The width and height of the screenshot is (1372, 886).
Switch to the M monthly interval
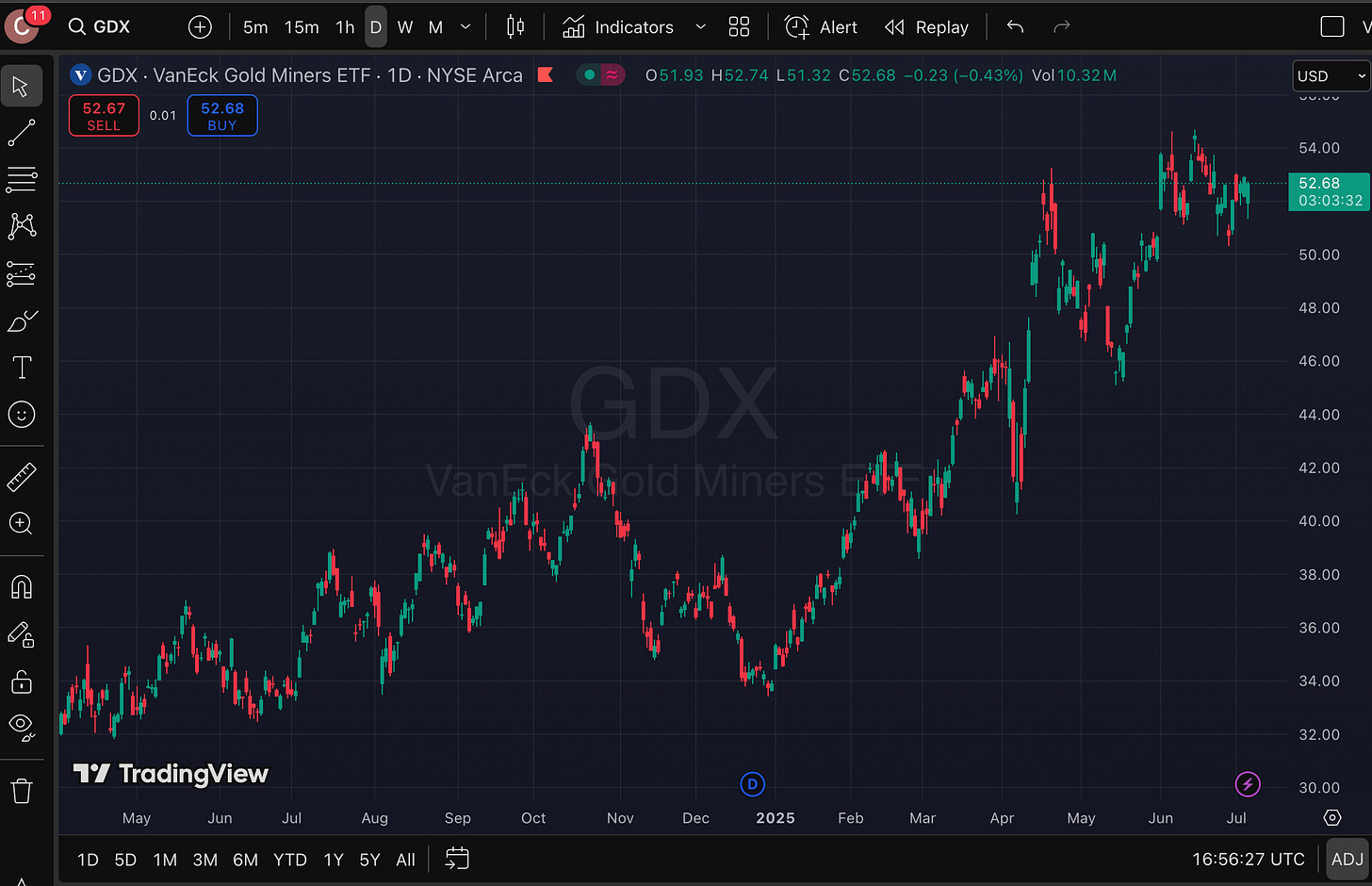click(435, 27)
